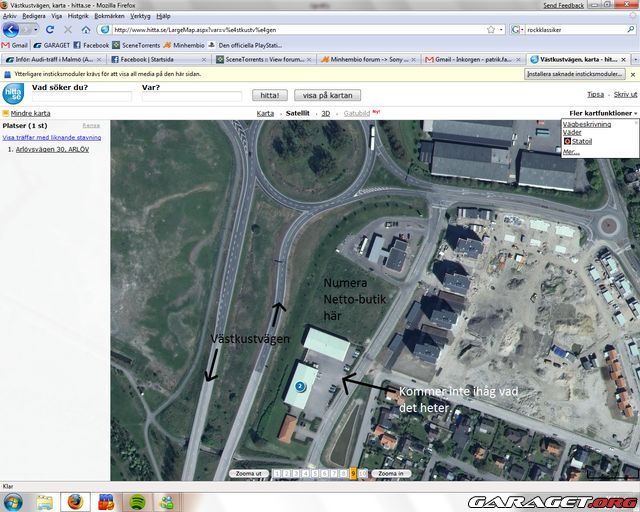Switch to Karta map view

(x=265, y=113)
